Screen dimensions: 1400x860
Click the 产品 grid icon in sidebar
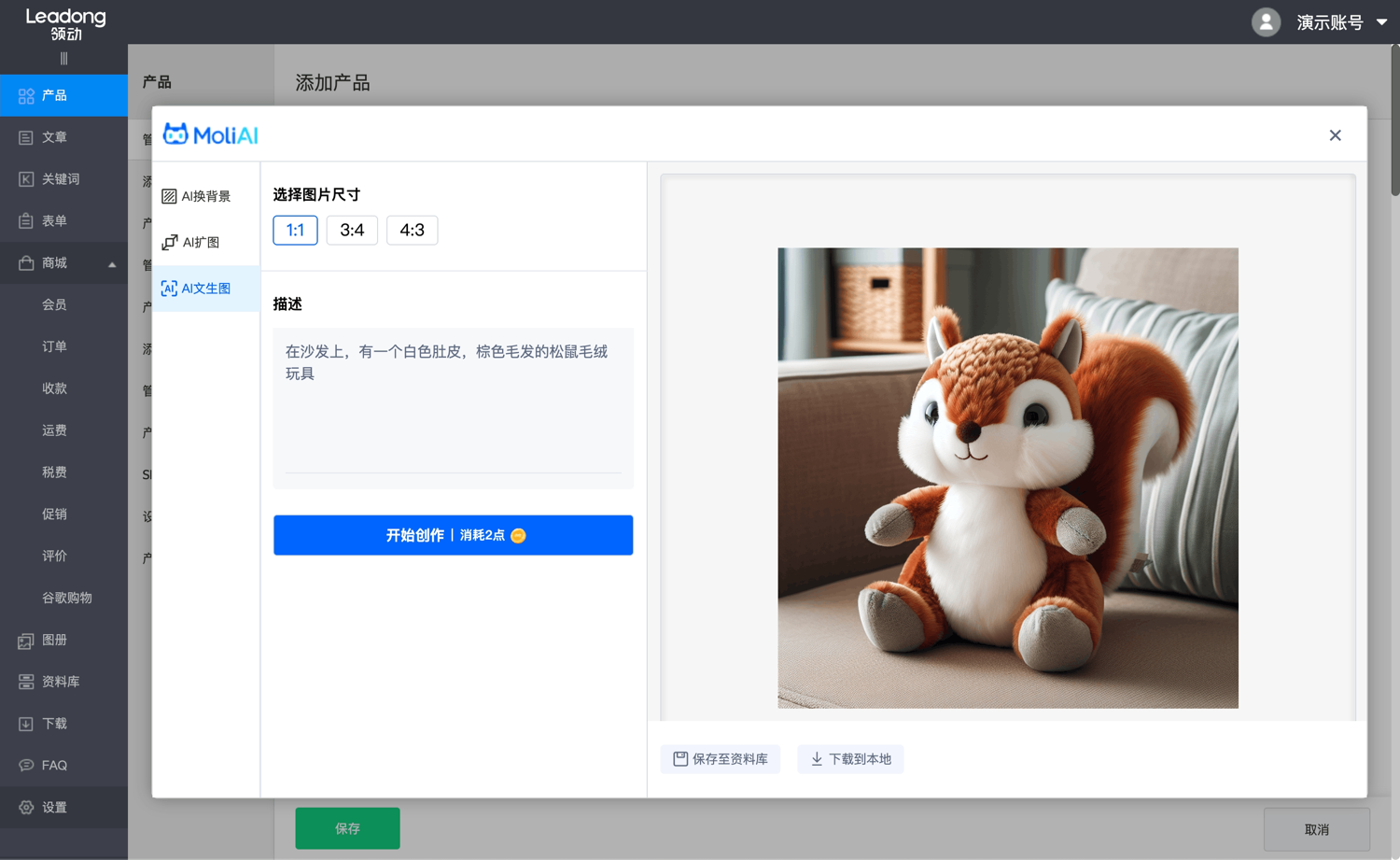[26, 96]
